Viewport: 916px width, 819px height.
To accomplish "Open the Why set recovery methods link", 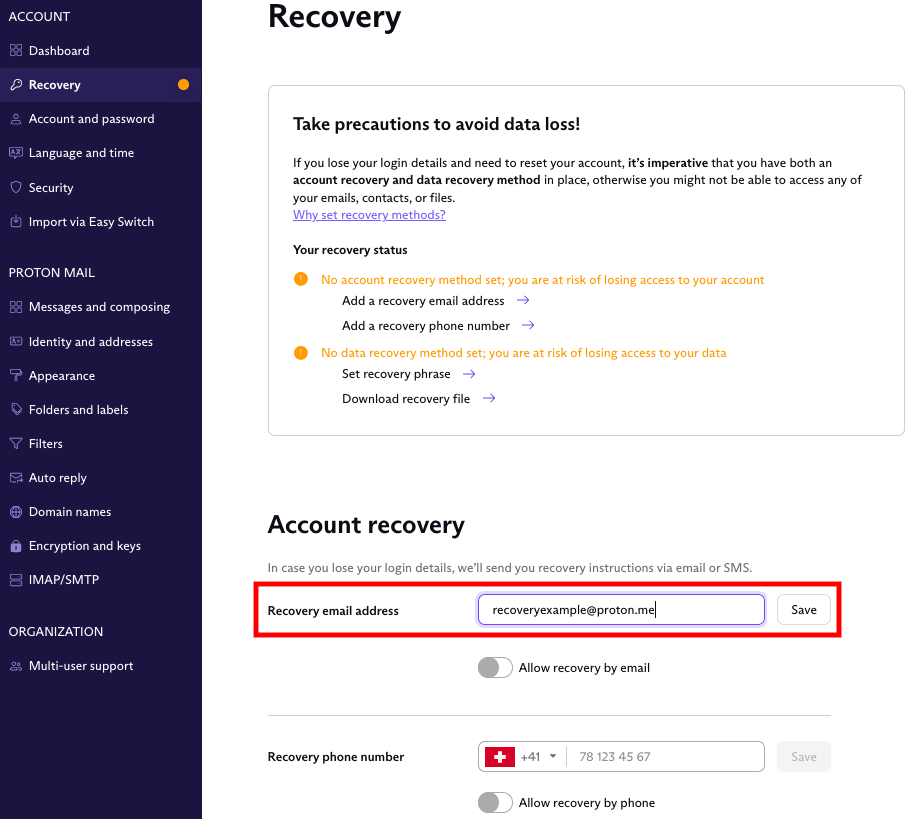I will [369, 214].
